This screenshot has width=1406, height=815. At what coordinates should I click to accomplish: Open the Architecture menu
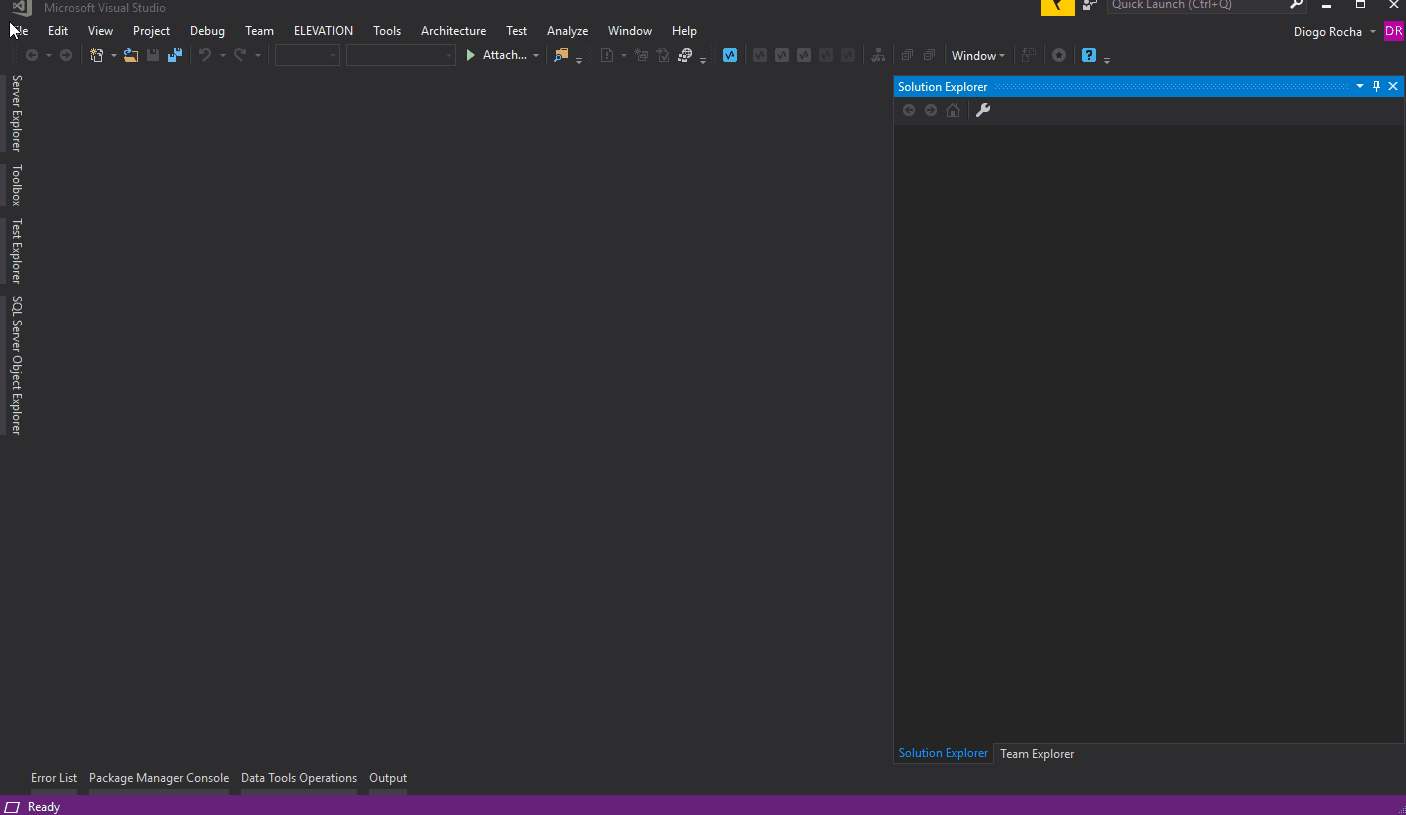453,31
